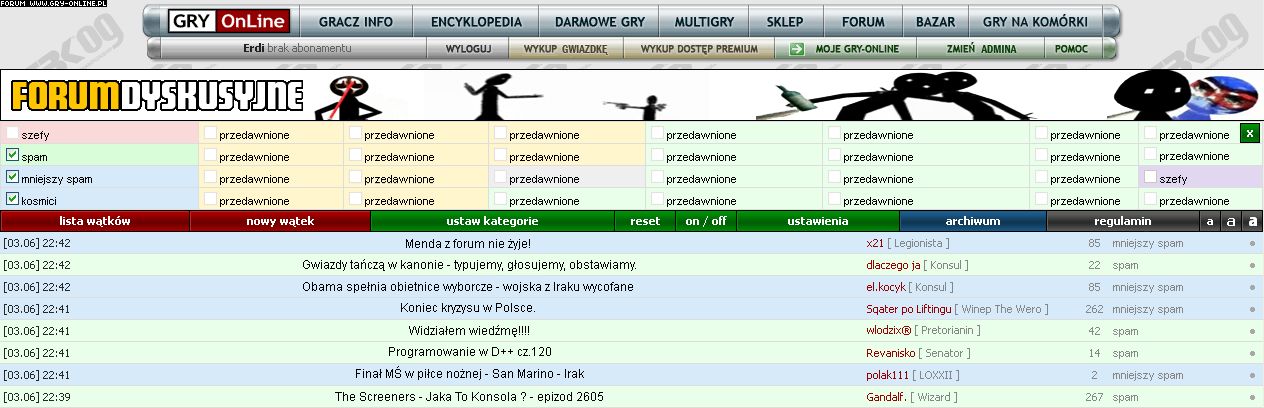Click the 'ustaw kategorie' button
The width and height of the screenshot is (1264, 408).
[x=492, y=221]
